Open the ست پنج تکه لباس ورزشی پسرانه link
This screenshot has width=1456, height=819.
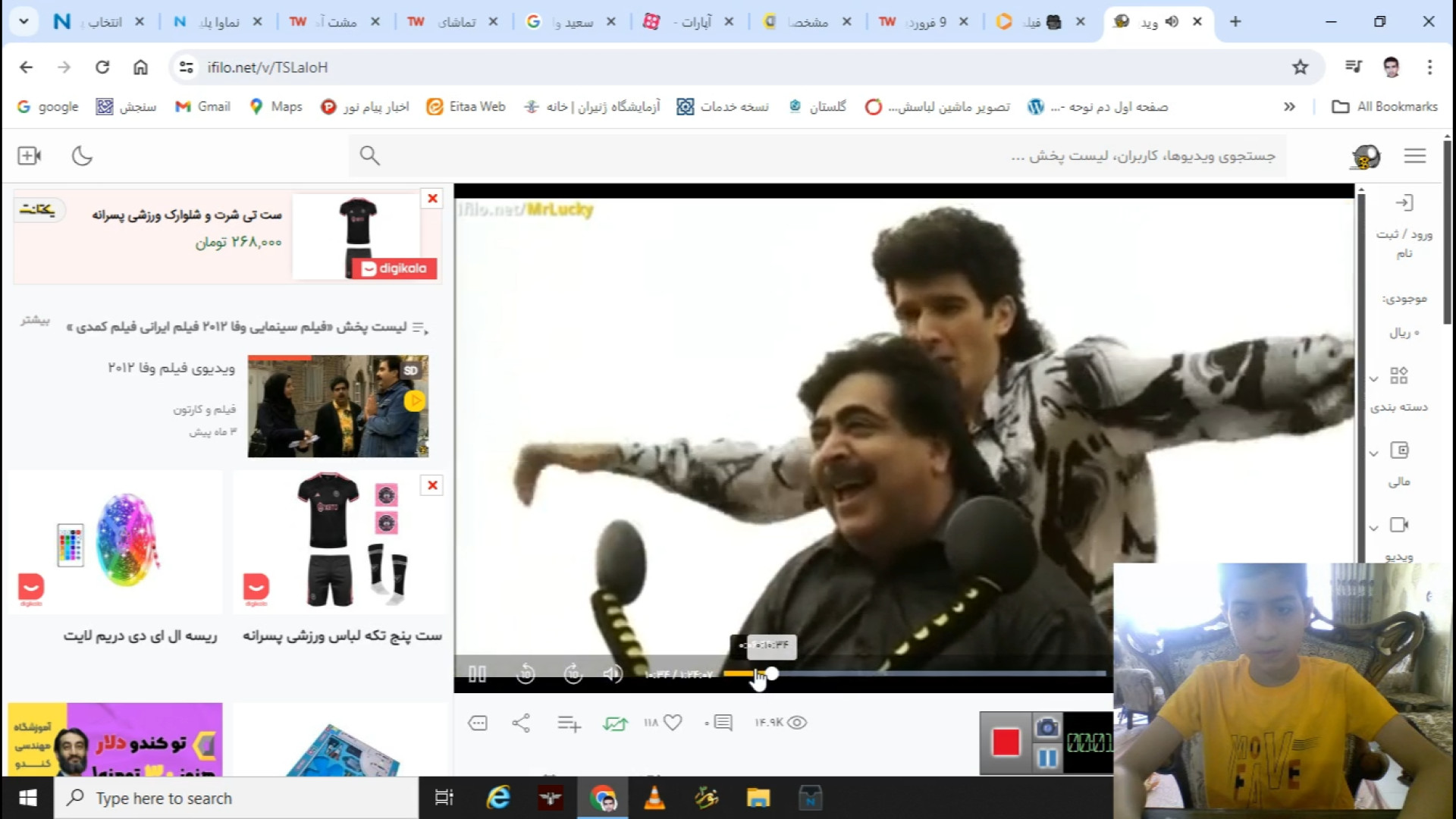(x=342, y=635)
